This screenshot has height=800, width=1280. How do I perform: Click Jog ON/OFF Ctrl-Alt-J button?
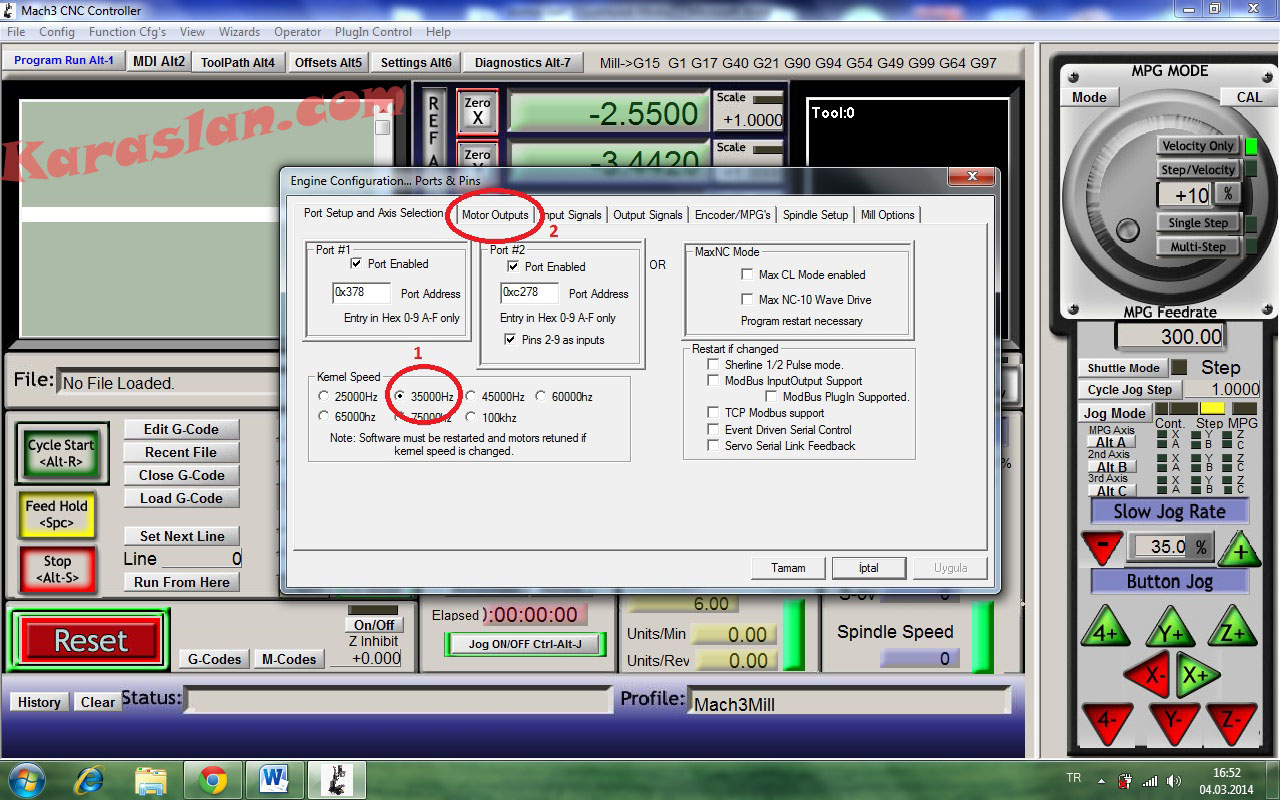click(x=525, y=644)
